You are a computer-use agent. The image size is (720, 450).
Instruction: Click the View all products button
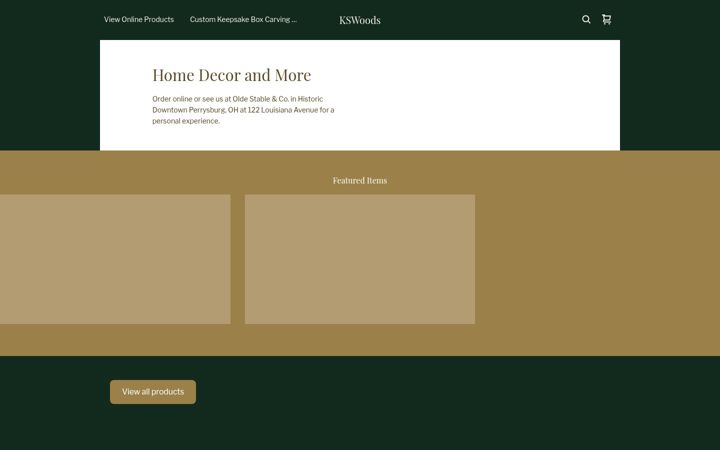tap(153, 392)
